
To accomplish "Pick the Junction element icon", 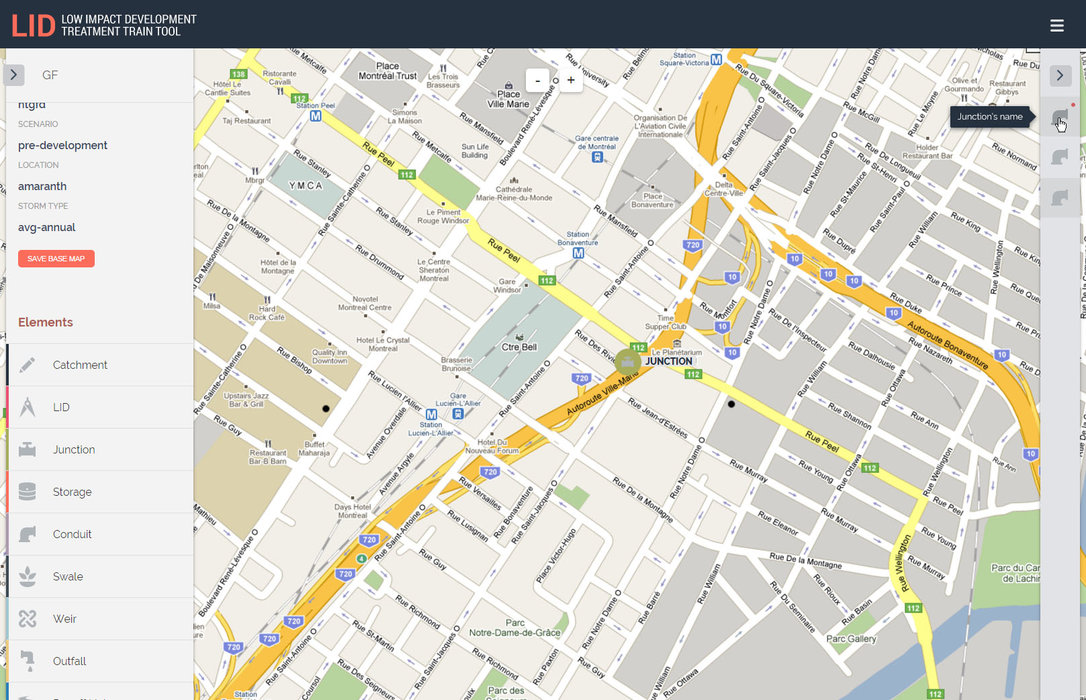I will pos(27,449).
